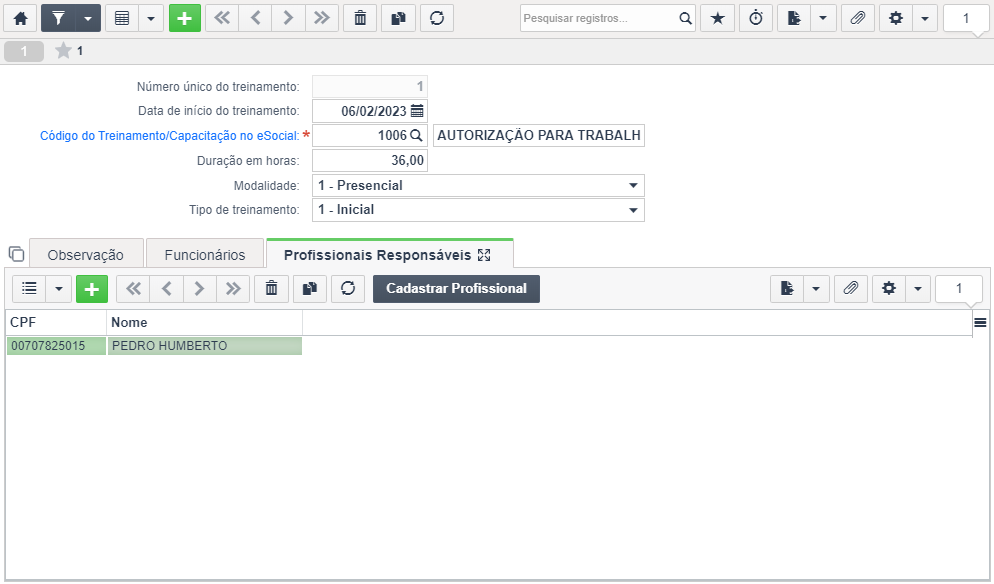Go to next record in top toolbar
Viewport: 994px width, 584px height.
[x=288, y=18]
